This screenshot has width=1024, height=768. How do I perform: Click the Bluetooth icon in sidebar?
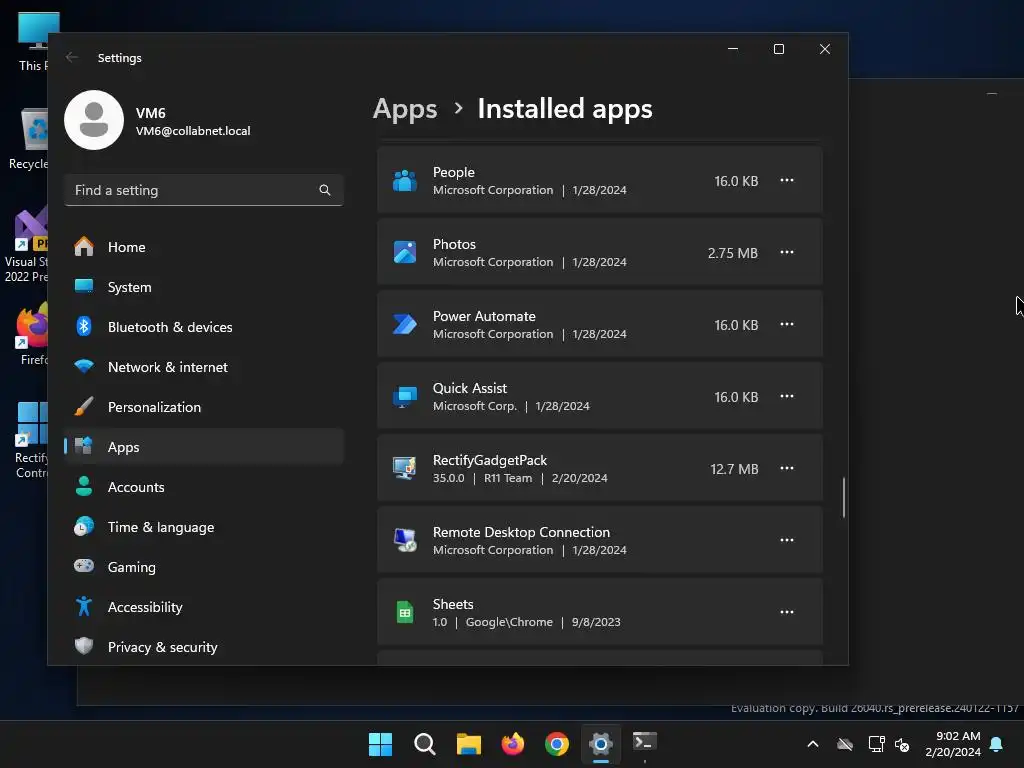pos(84,326)
